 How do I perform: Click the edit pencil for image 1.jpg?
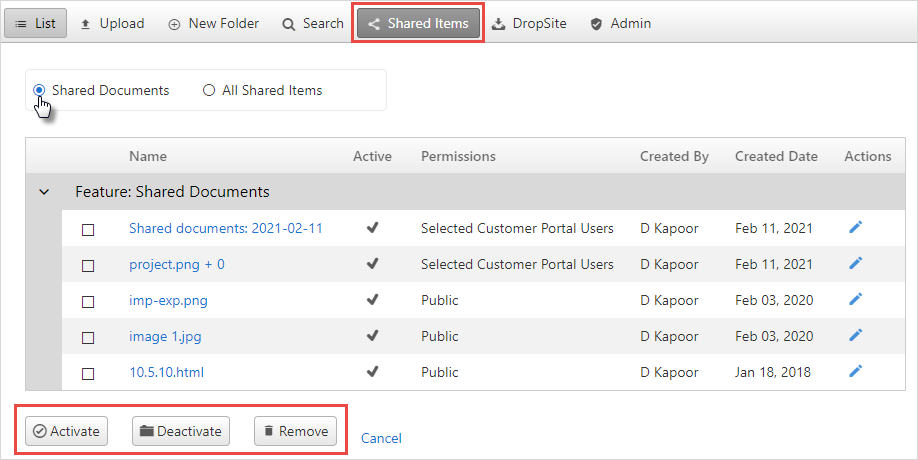click(x=855, y=335)
